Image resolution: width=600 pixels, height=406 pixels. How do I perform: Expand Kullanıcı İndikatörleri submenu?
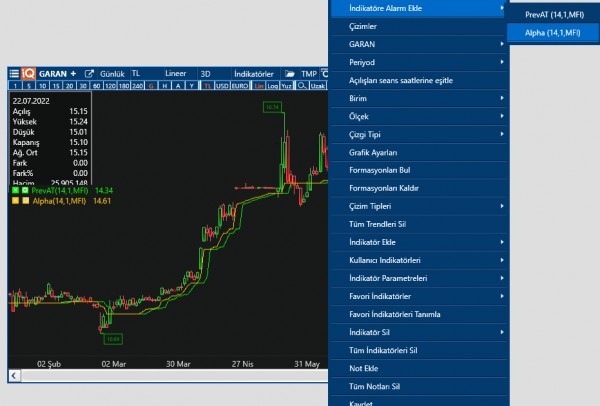[419, 260]
